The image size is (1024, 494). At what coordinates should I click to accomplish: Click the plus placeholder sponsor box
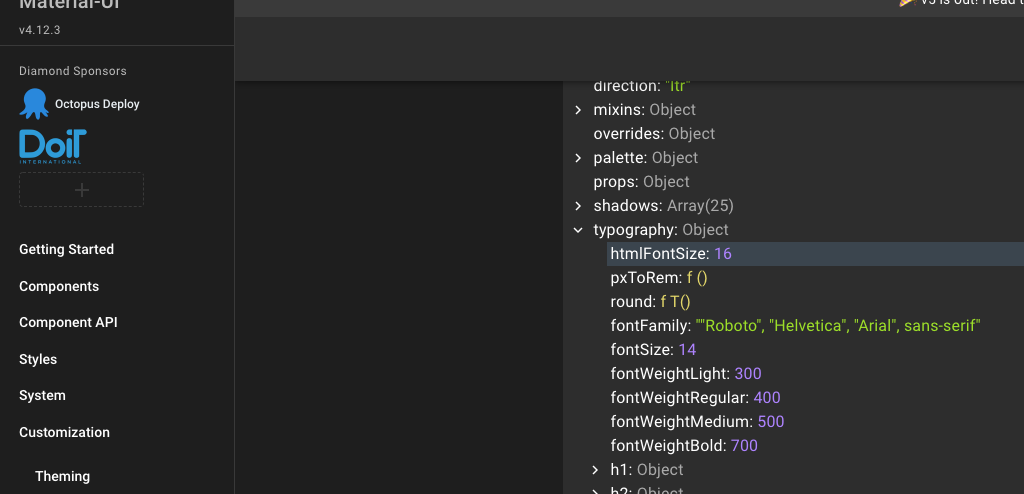point(82,189)
